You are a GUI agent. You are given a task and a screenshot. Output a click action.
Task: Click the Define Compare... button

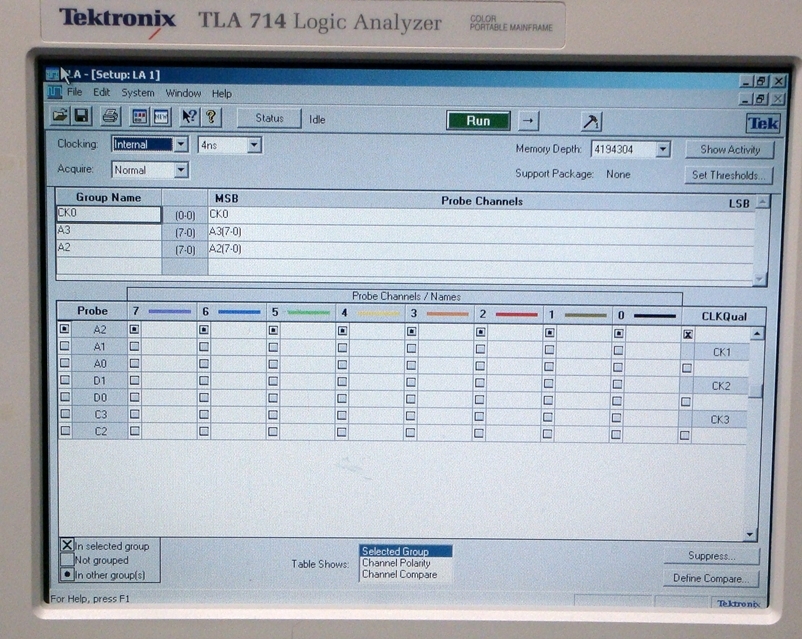pyautogui.click(x=710, y=578)
